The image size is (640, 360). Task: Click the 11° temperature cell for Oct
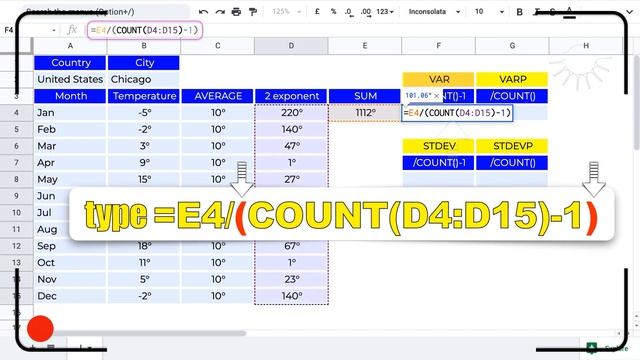[x=144, y=262]
